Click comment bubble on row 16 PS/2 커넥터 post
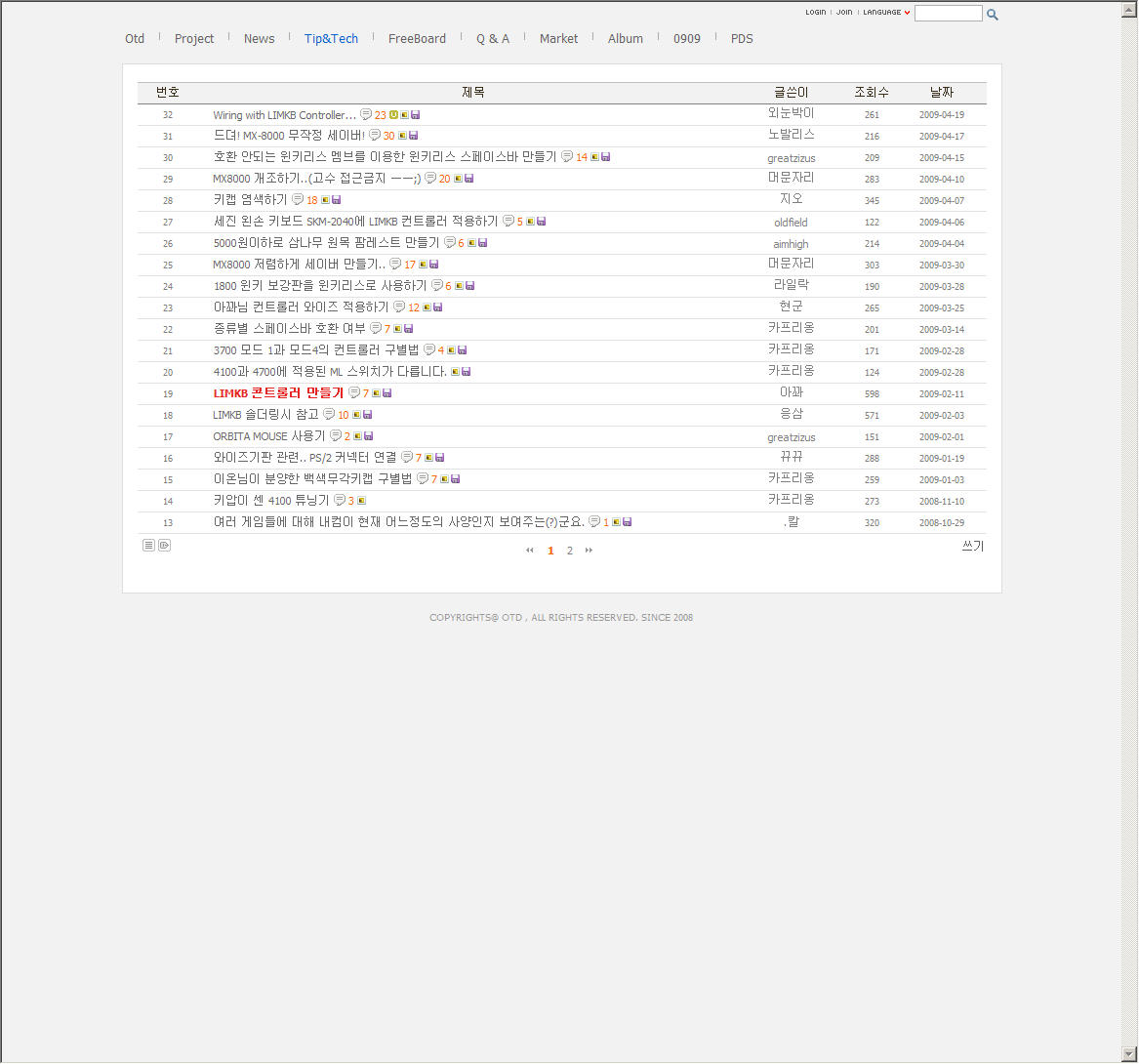1139x1064 pixels. [x=408, y=458]
